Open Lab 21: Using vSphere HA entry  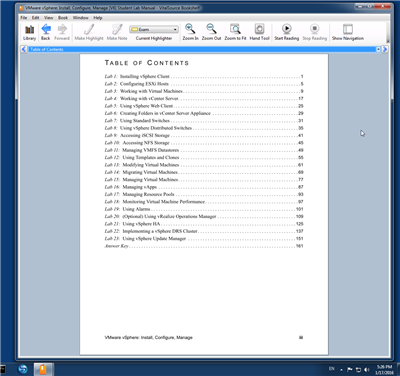pos(204,224)
